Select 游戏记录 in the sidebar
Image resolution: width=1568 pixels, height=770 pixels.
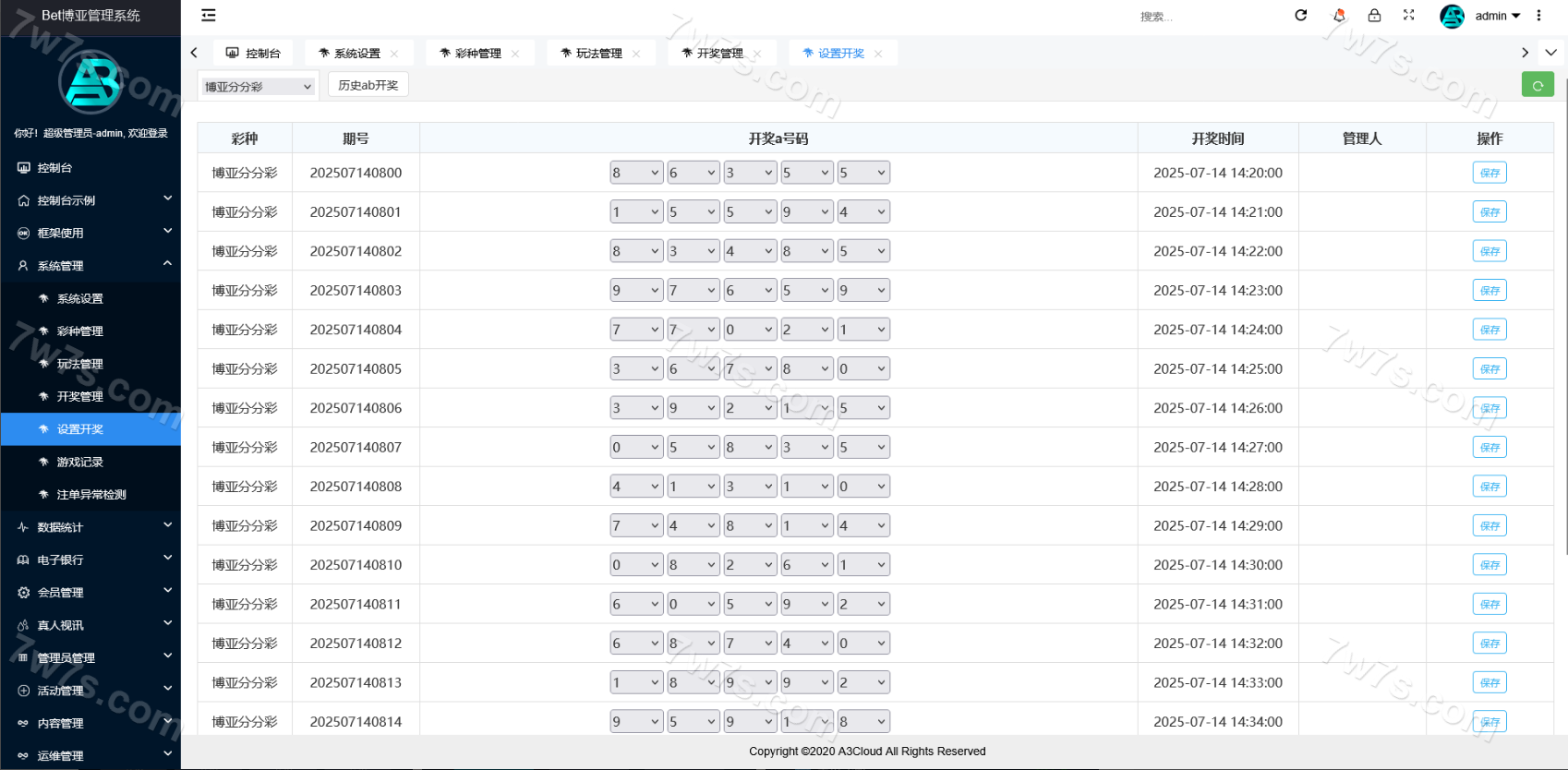[80, 462]
